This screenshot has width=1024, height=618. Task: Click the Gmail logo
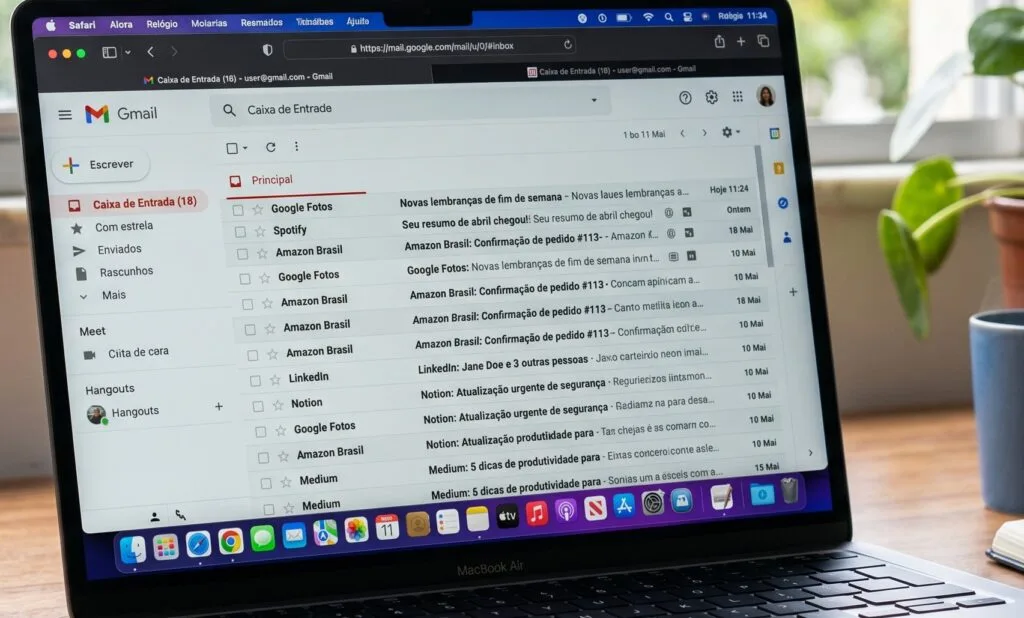[x=121, y=114]
